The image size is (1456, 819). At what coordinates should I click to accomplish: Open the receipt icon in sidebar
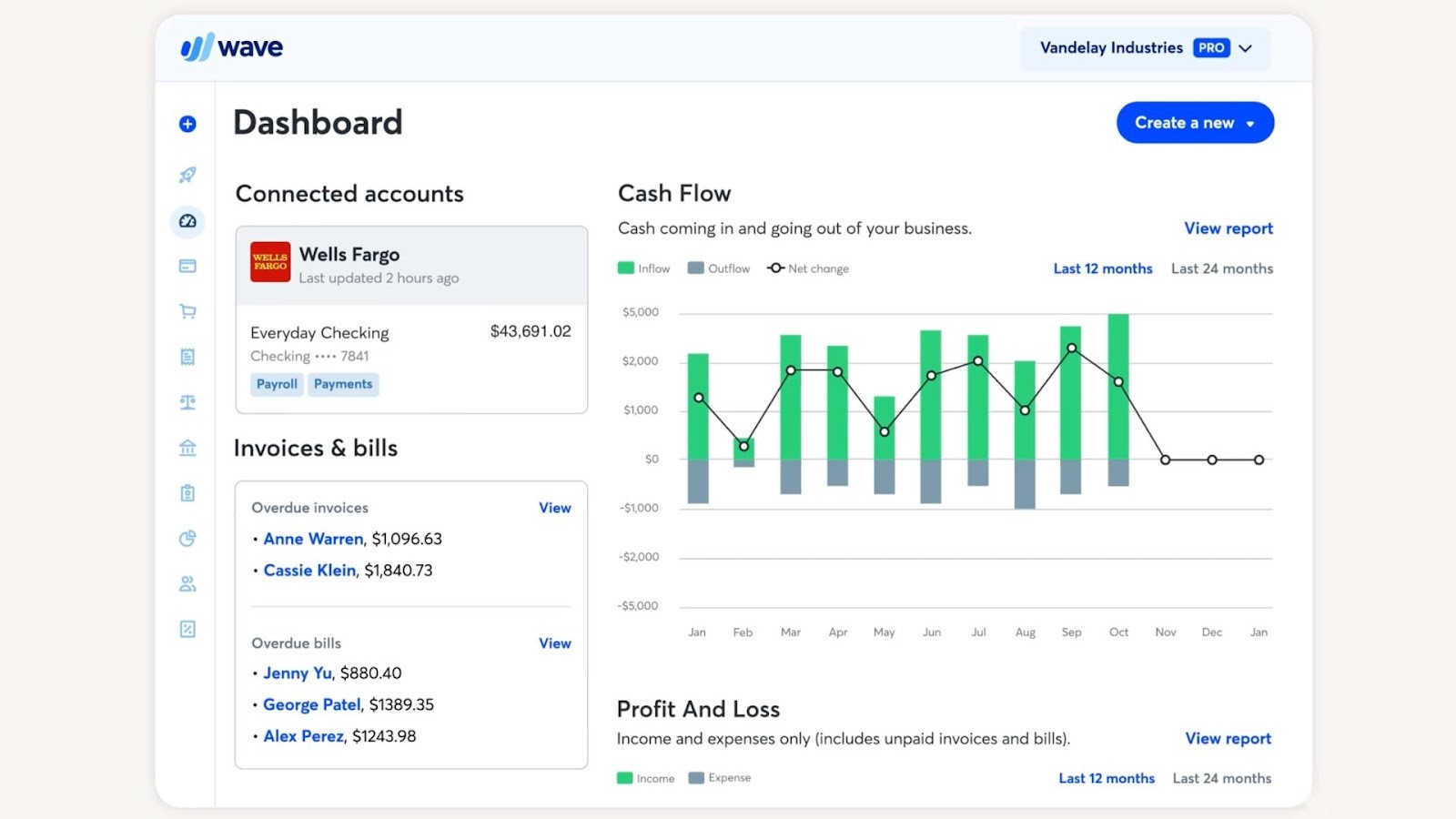[187, 357]
